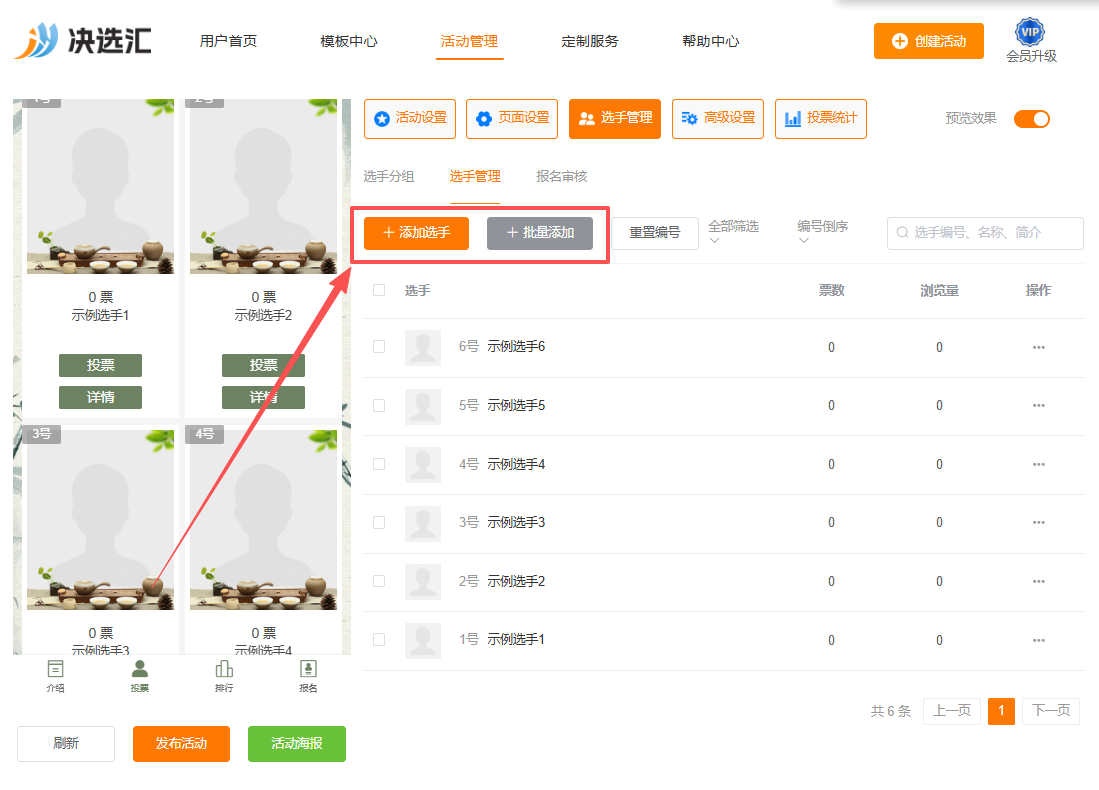This screenshot has height=790, width=1099.
Task: Open the 用户首页 menu item
Action: click(228, 41)
